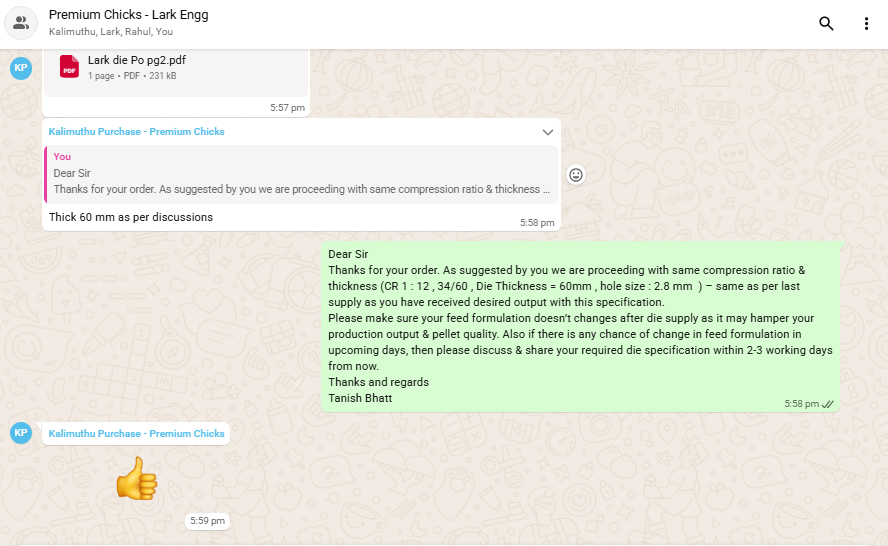Click the KP avatar beside thumbs-up message
The image size is (888, 546).
[21, 433]
